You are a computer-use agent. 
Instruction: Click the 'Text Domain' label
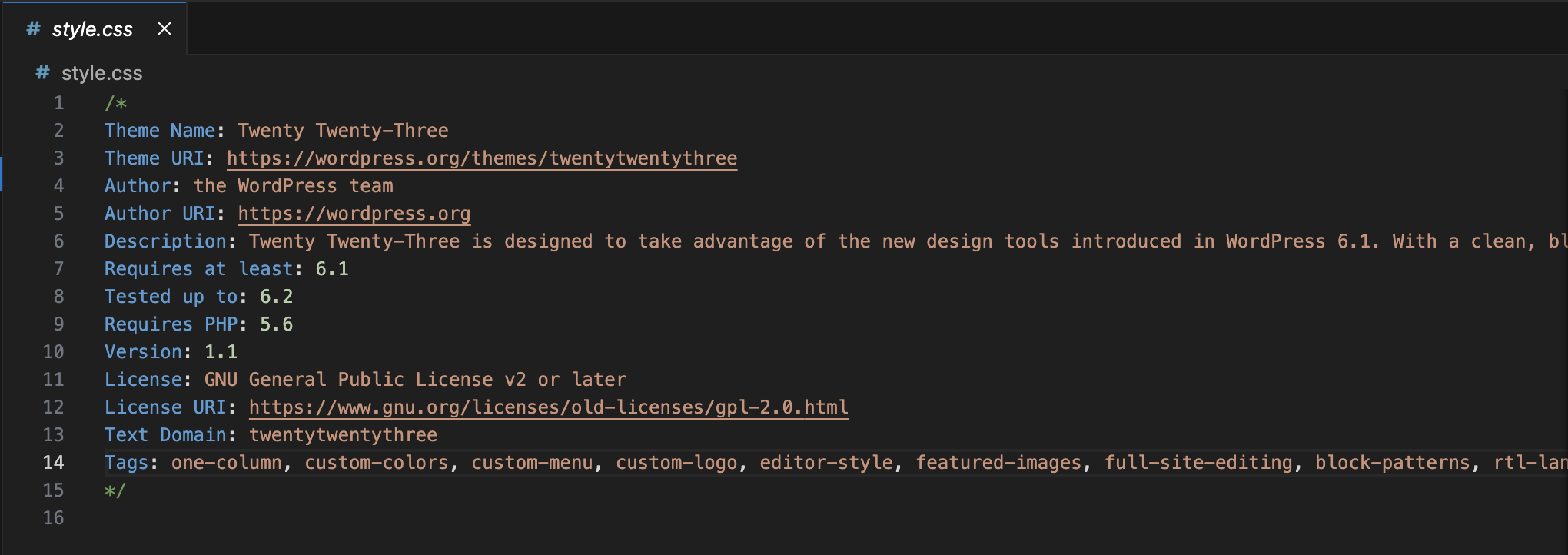(x=165, y=435)
